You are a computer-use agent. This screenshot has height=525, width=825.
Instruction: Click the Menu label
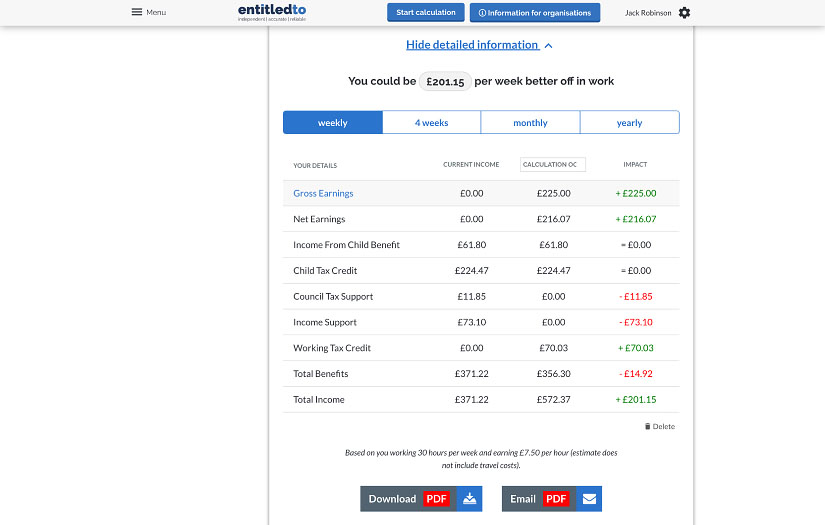(156, 12)
